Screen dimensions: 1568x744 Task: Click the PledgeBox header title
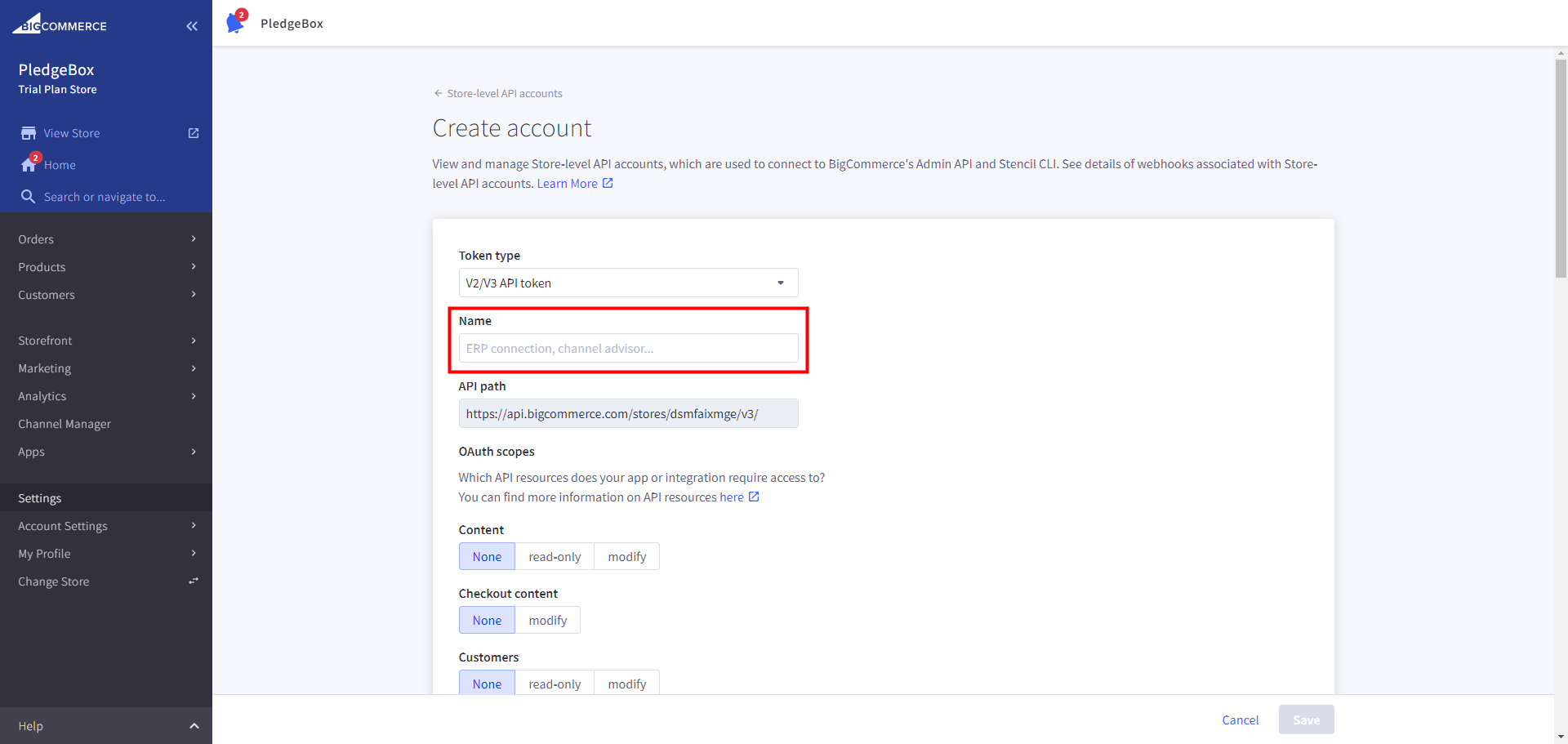click(292, 24)
